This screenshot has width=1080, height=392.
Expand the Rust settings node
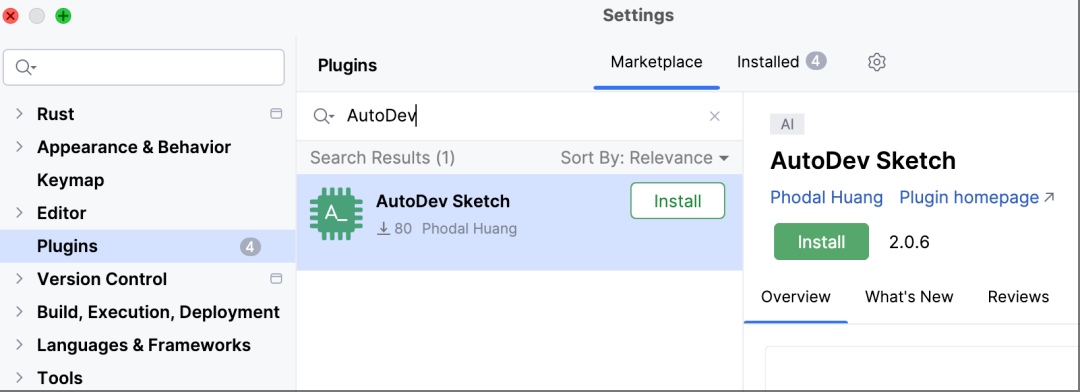click(x=19, y=114)
